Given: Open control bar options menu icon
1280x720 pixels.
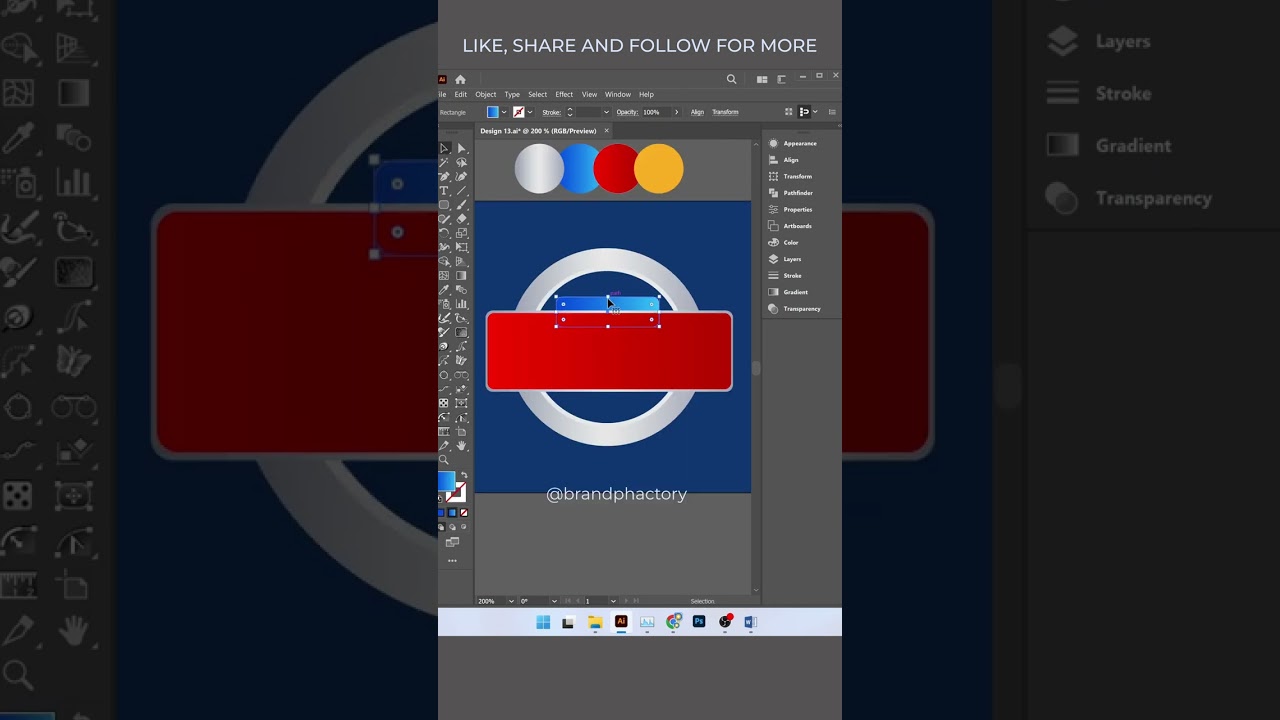Looking at the screenshot, I should [832, 112].
